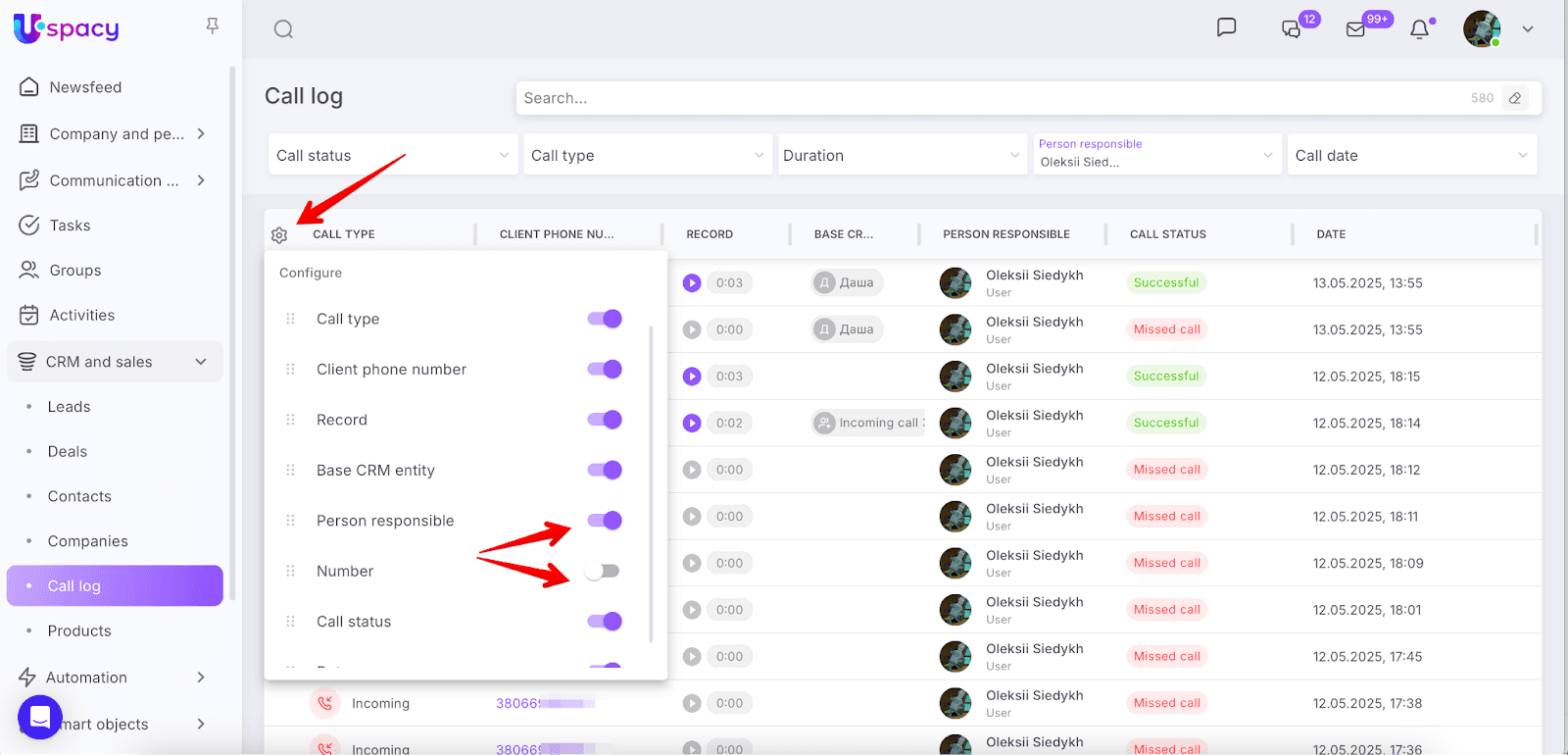Select Deals in the sidebar

pos(68,452)
